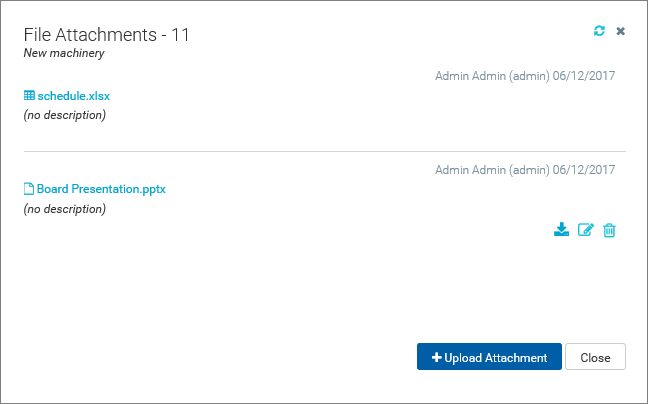Click the spreadsheet icon beside schedule.xlsx
Image resolution: width=648 pixels, height=404 pixels.
coord(29,96)
